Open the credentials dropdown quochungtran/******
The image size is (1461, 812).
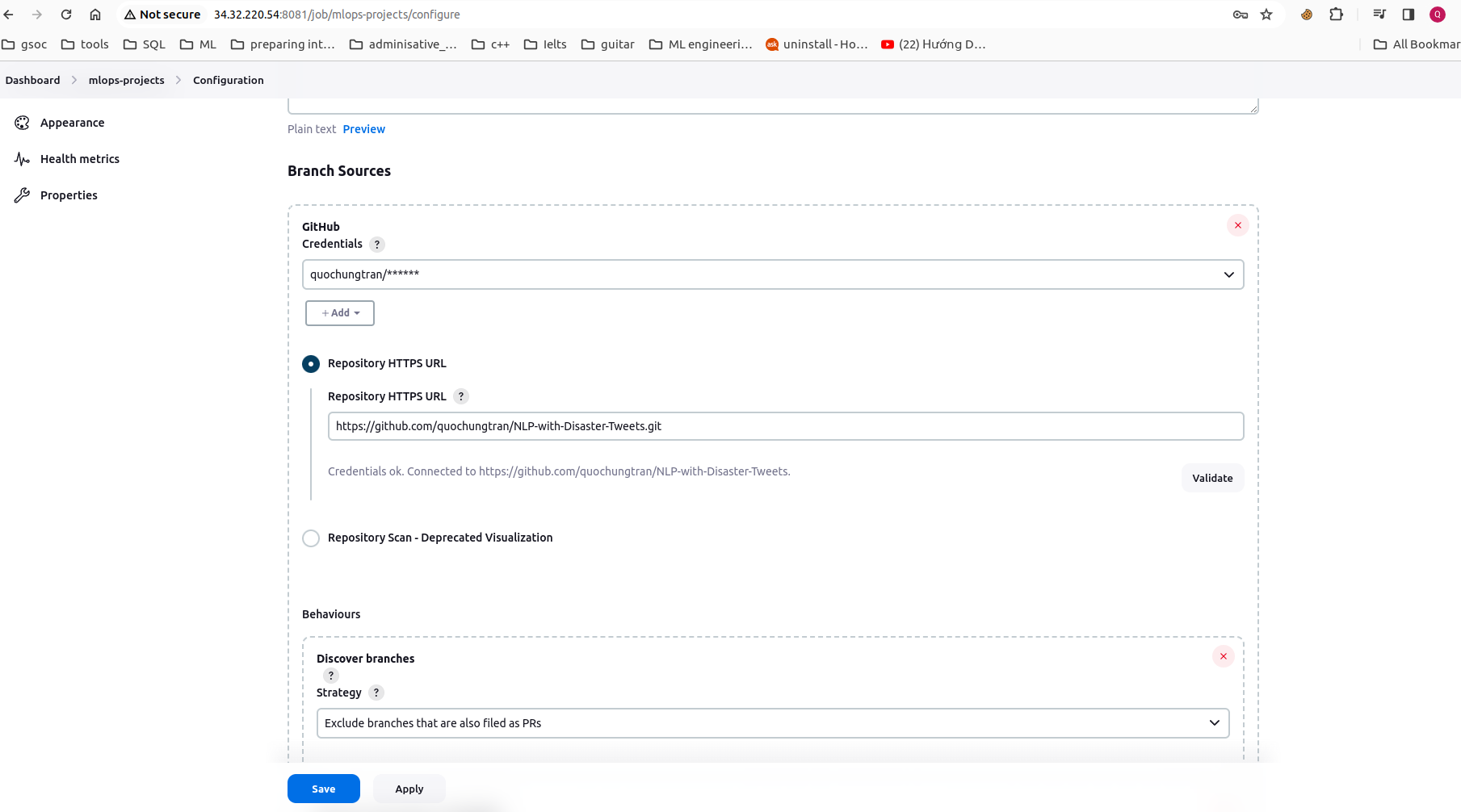773,274
